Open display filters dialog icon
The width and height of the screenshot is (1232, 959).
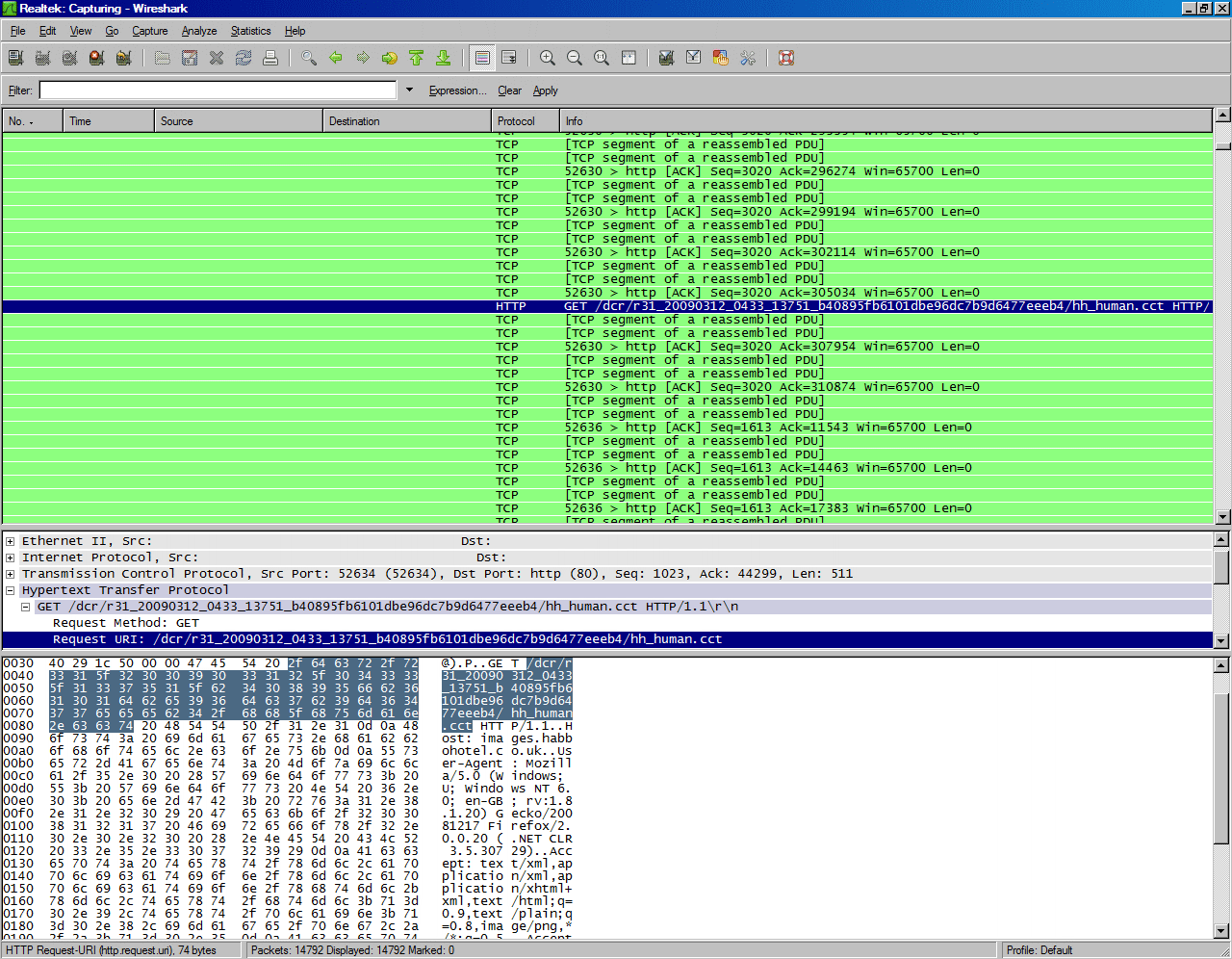693,58
